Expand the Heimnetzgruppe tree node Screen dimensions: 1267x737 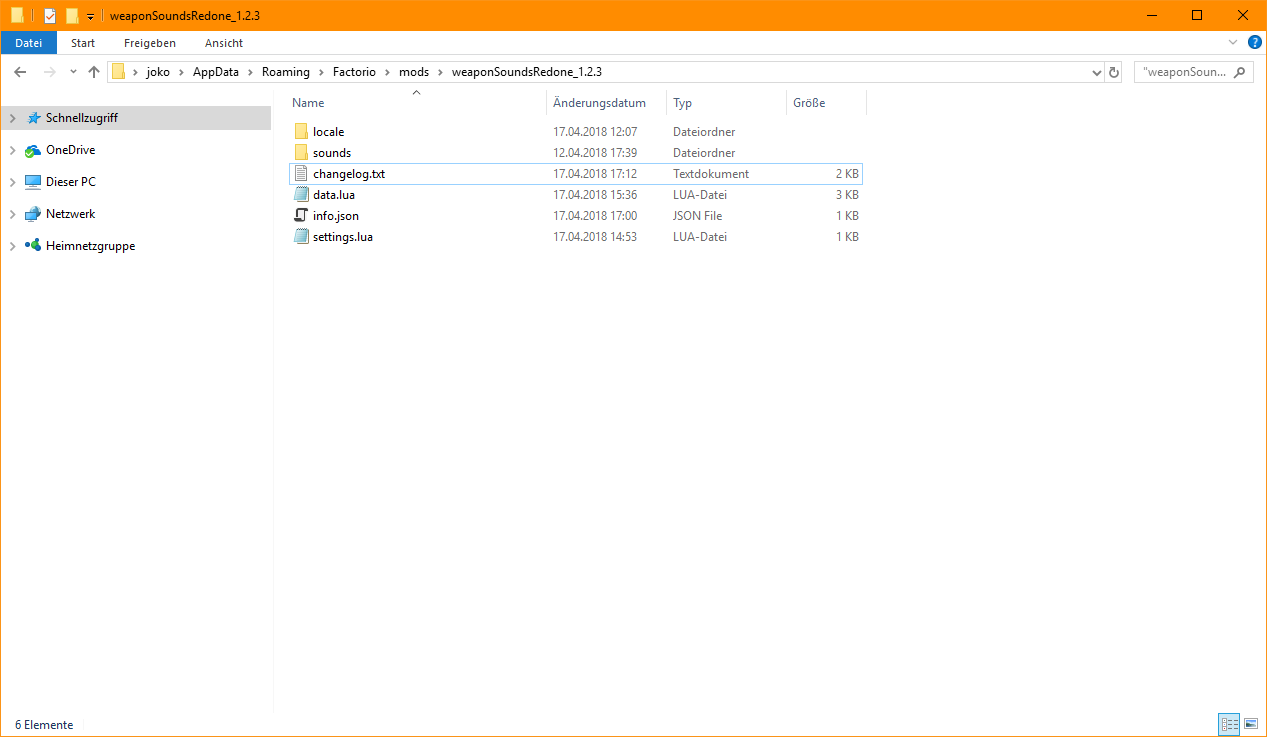coord(12,246)
